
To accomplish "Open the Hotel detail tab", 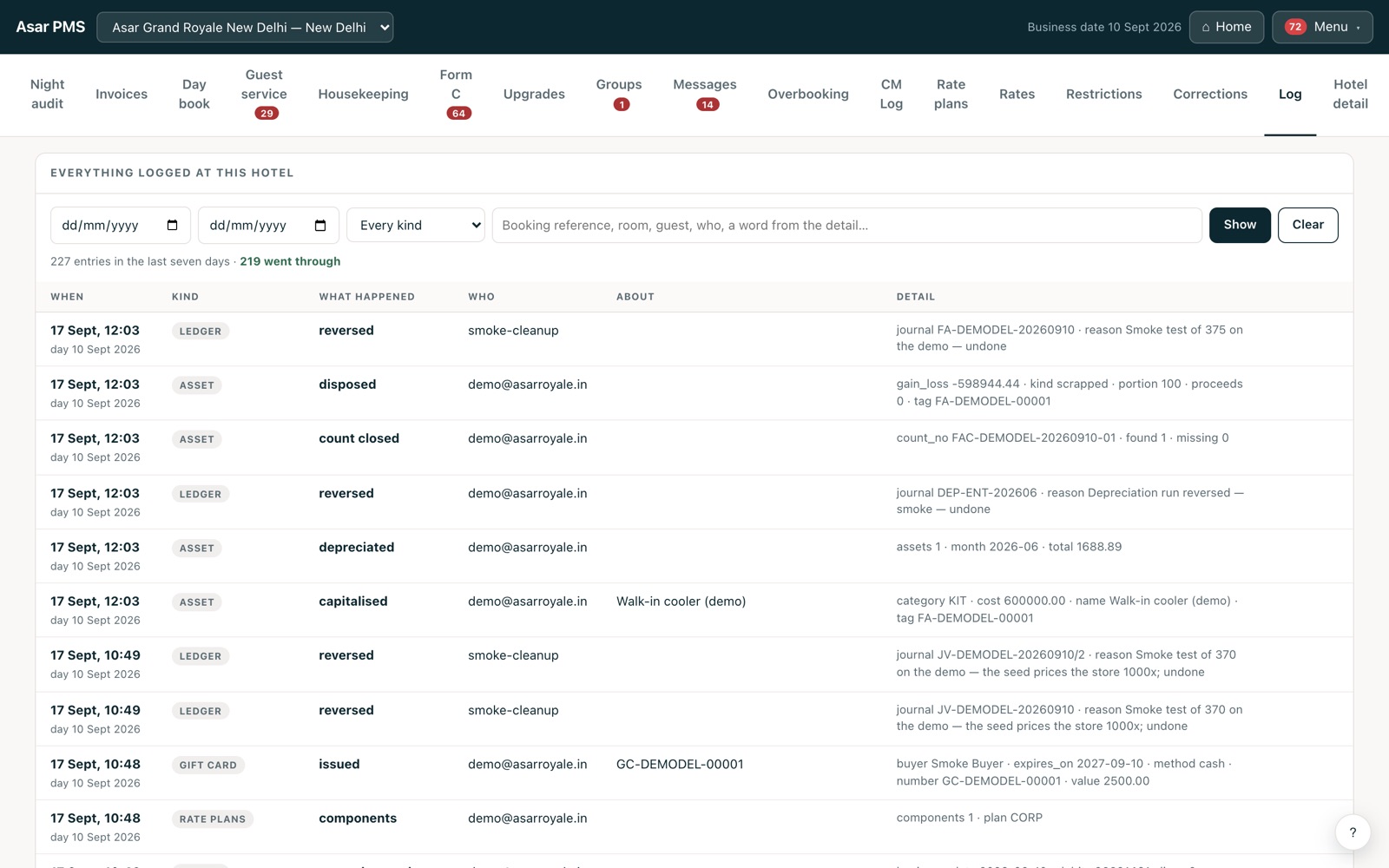I will coord(1350,94).
